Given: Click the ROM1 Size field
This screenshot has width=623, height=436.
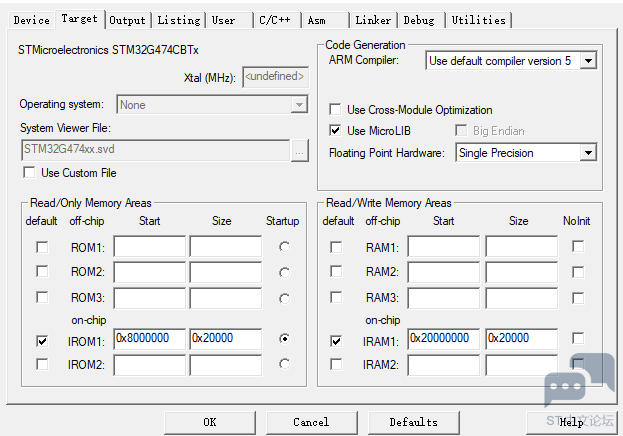Looking at the screenshot, I should click(226, 247).
